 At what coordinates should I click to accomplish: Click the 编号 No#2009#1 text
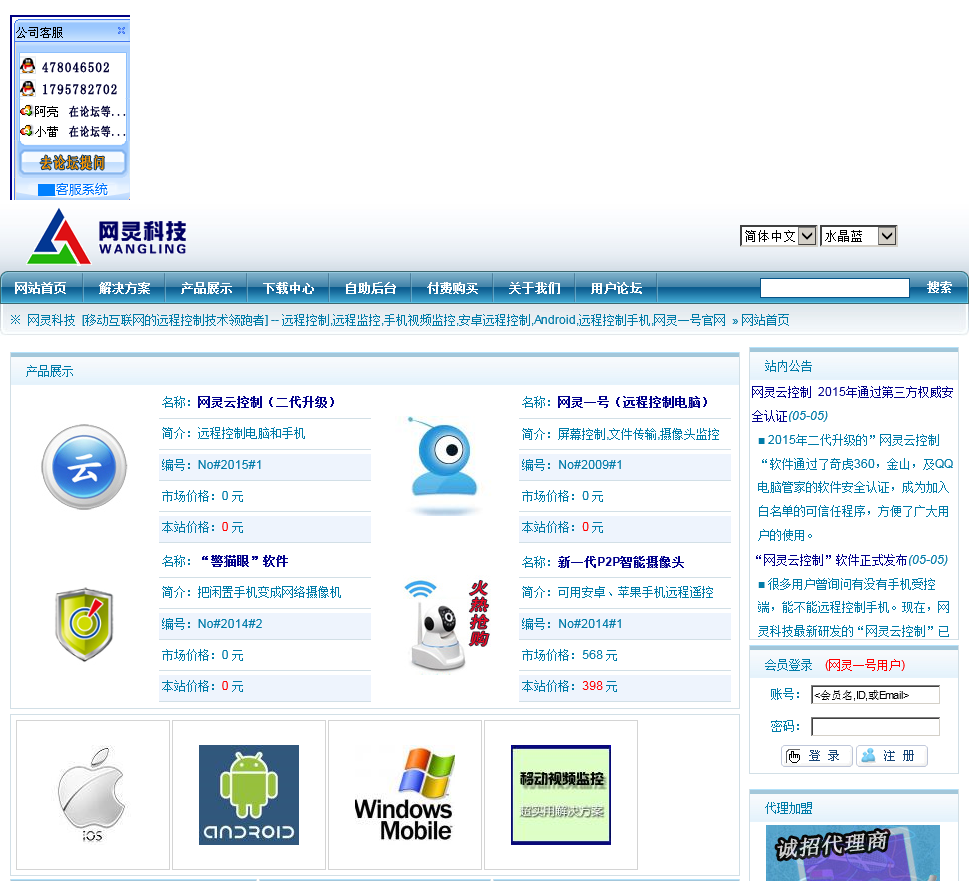click(x=572, y=465)
